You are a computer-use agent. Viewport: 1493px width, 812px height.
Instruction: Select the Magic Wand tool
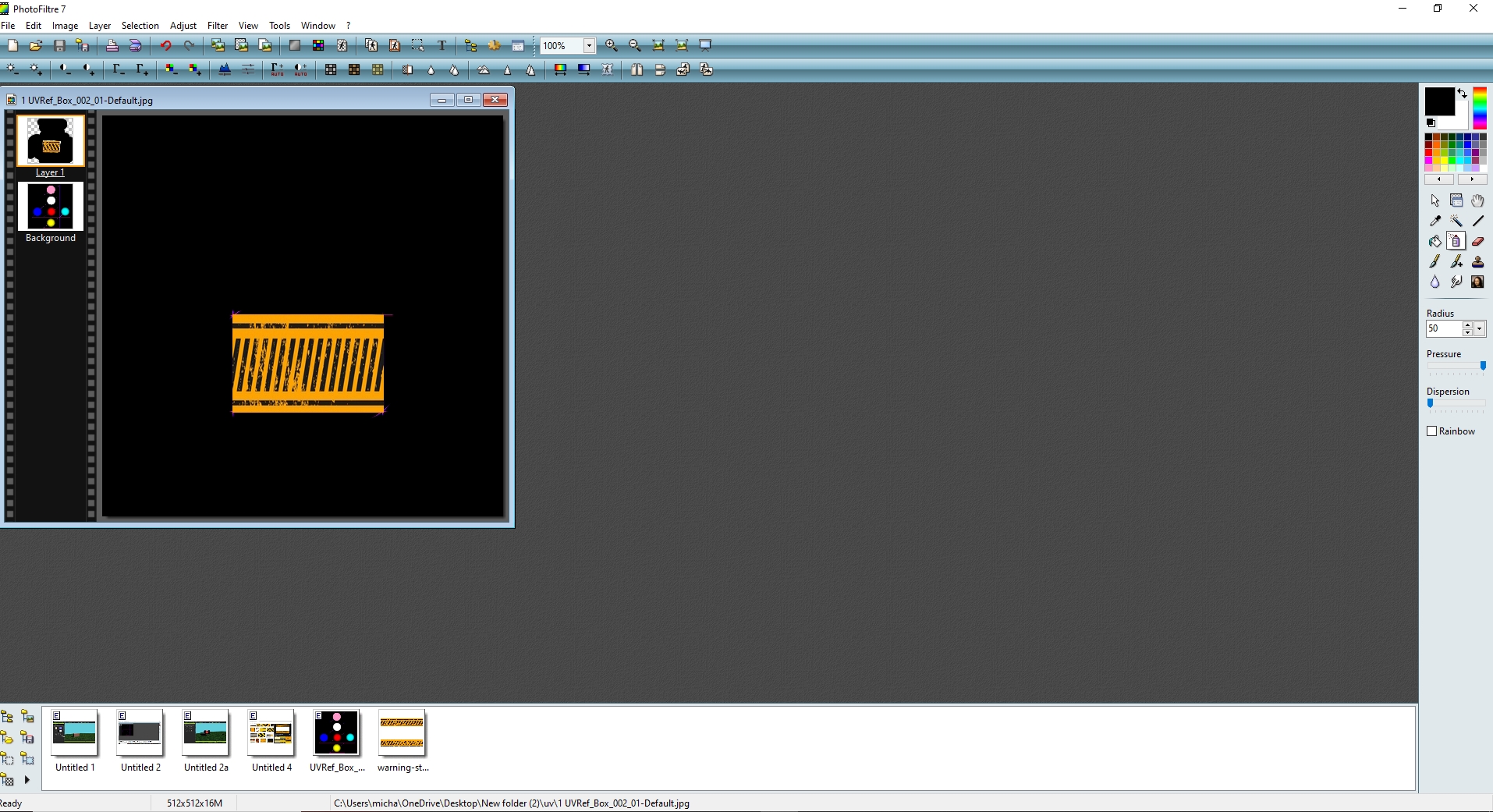click(x=1456, y=221)
